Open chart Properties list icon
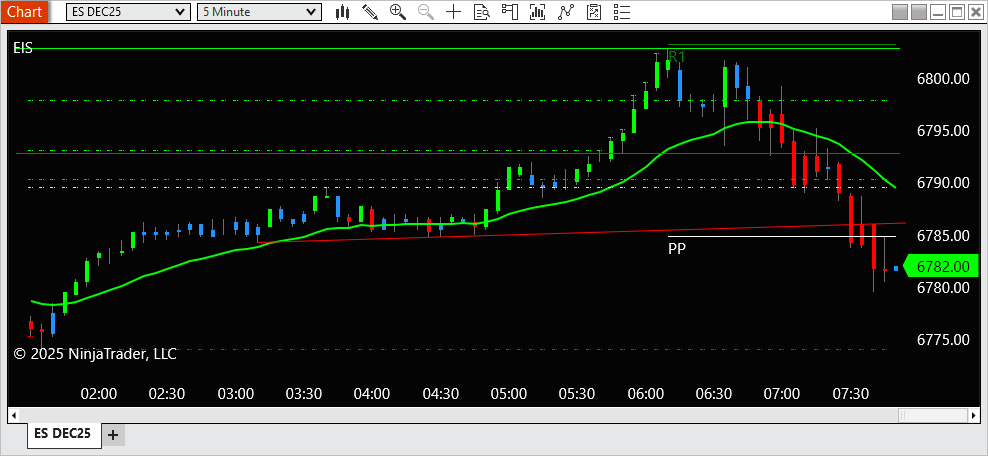This screenshot has width=988, height=456. point(621,11)
